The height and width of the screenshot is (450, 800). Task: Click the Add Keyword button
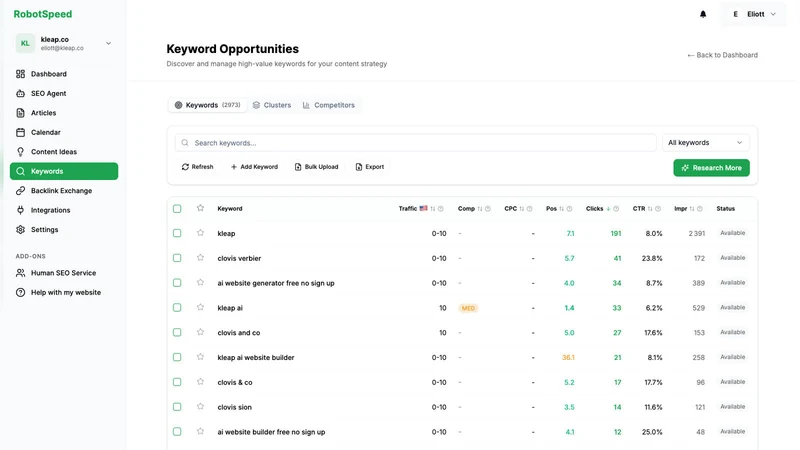(x=254, y=167)
